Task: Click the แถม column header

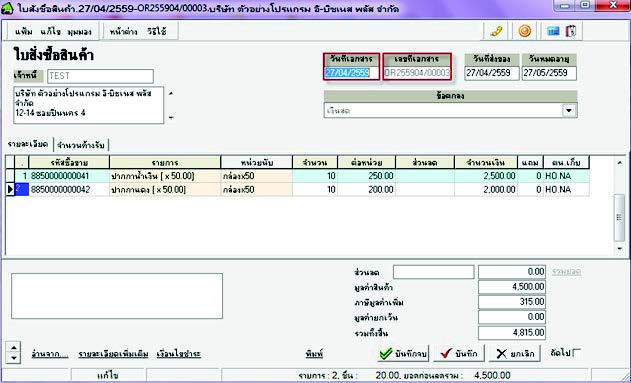Action: [x=530, y=162]
